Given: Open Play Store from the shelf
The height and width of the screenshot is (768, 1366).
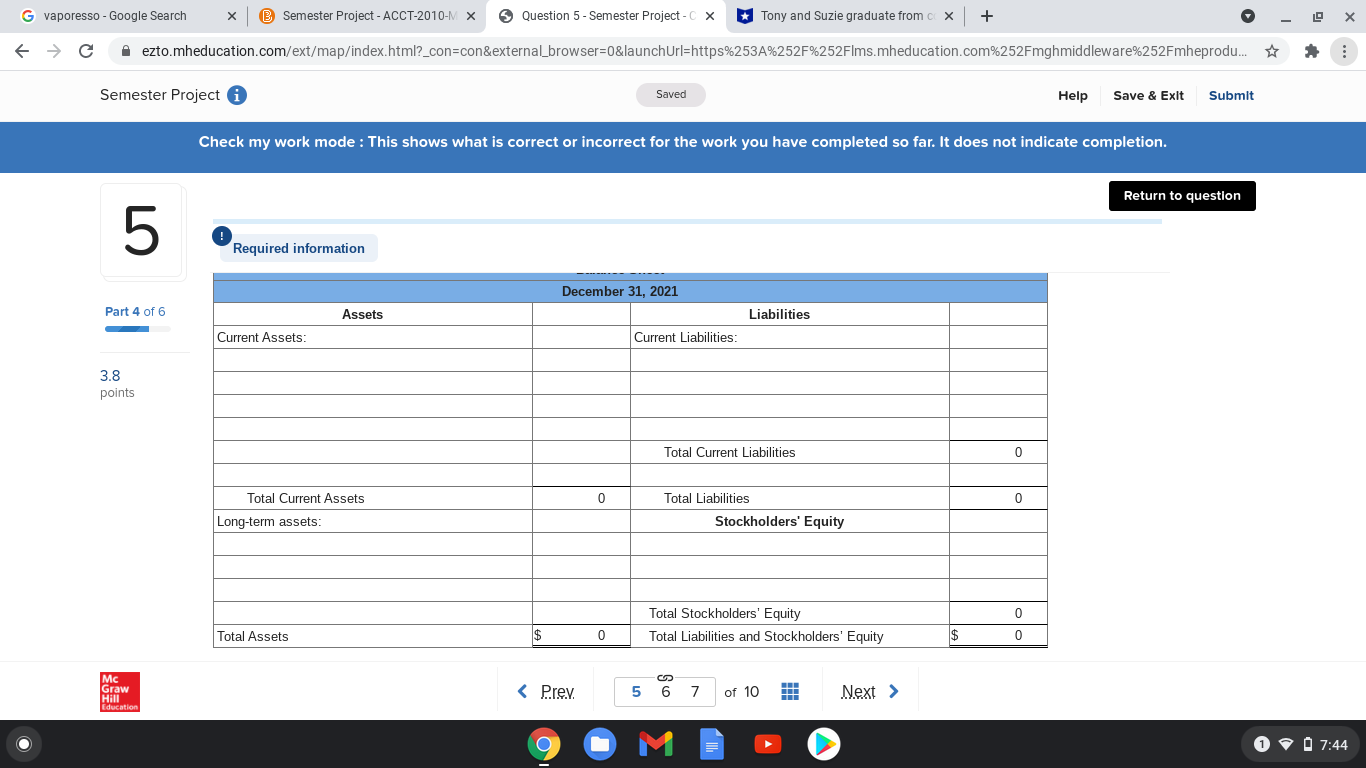Looking at the screenshot, I should click(824, 744).
